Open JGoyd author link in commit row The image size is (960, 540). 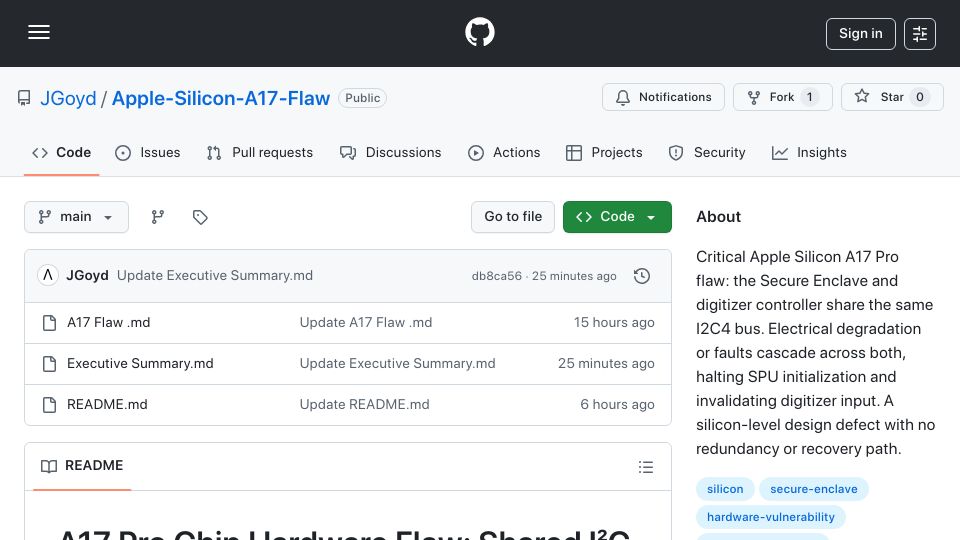[88, 276]
